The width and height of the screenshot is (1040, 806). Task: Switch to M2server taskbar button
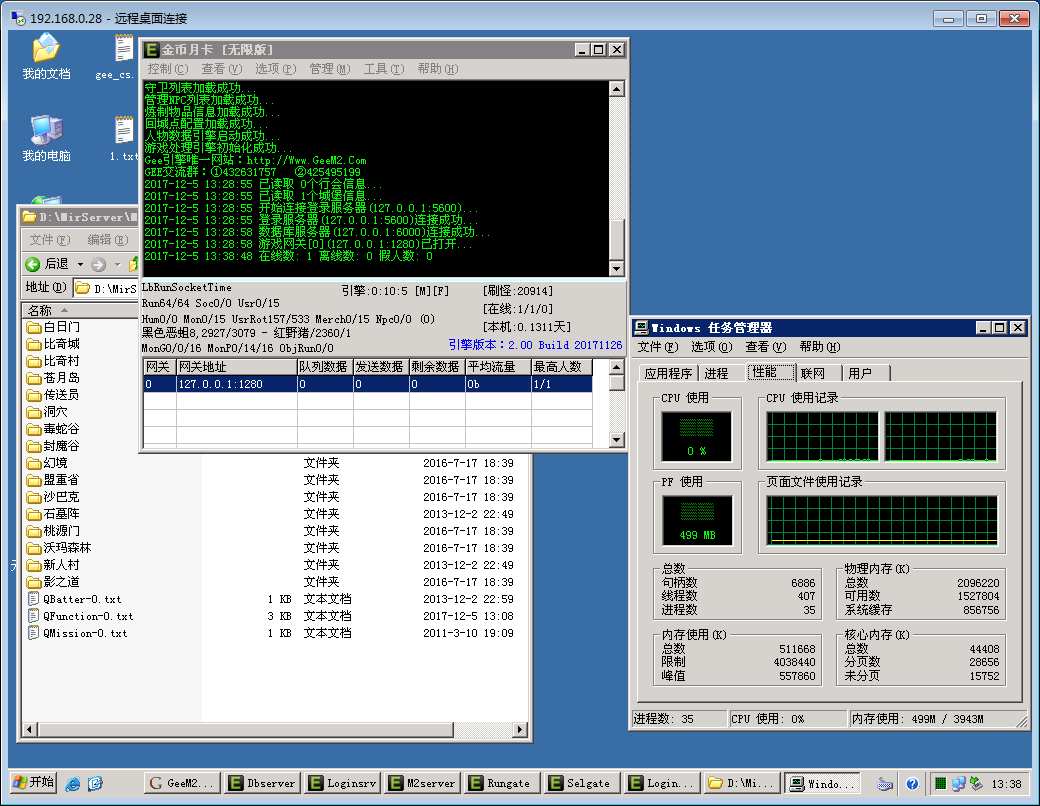(x=422, y=783)
